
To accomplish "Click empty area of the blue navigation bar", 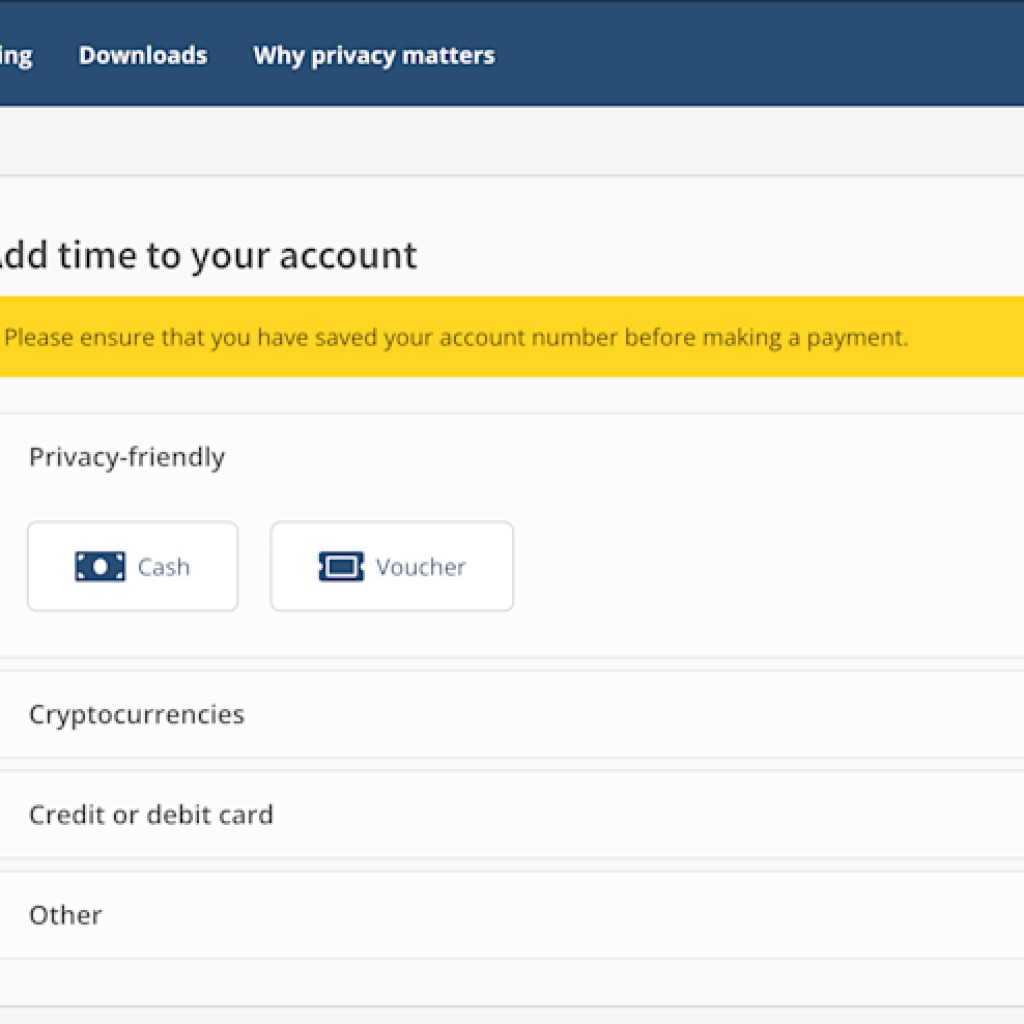I will (760, 55).
